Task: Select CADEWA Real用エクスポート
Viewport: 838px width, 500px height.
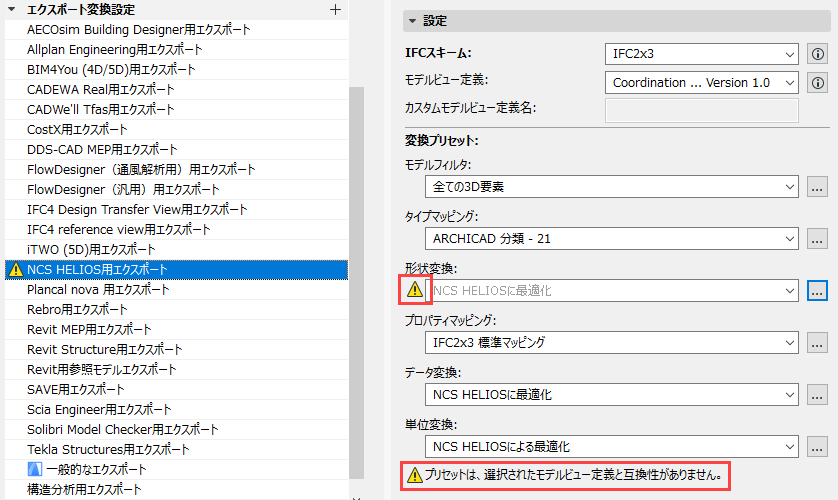Action: point(176,90)
